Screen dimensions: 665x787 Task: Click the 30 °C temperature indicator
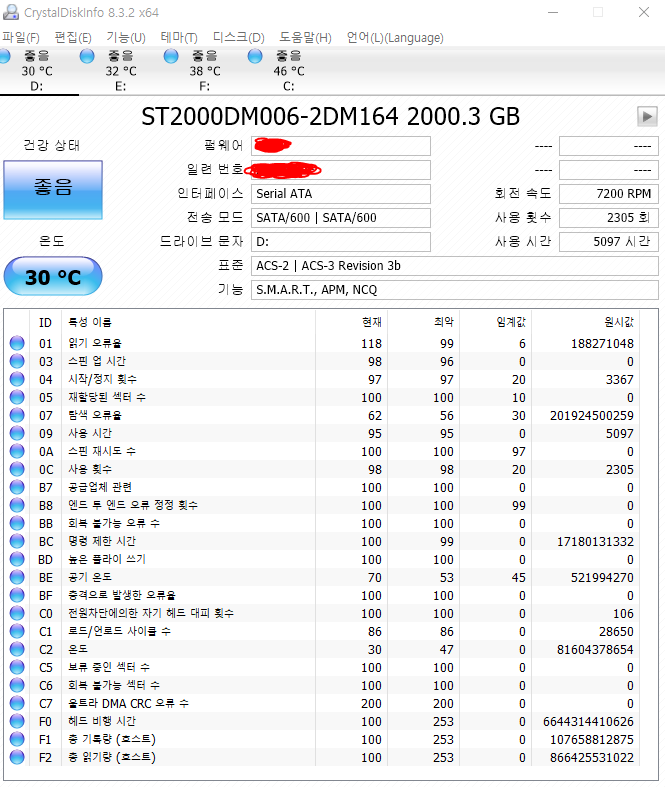pos(53,277)
